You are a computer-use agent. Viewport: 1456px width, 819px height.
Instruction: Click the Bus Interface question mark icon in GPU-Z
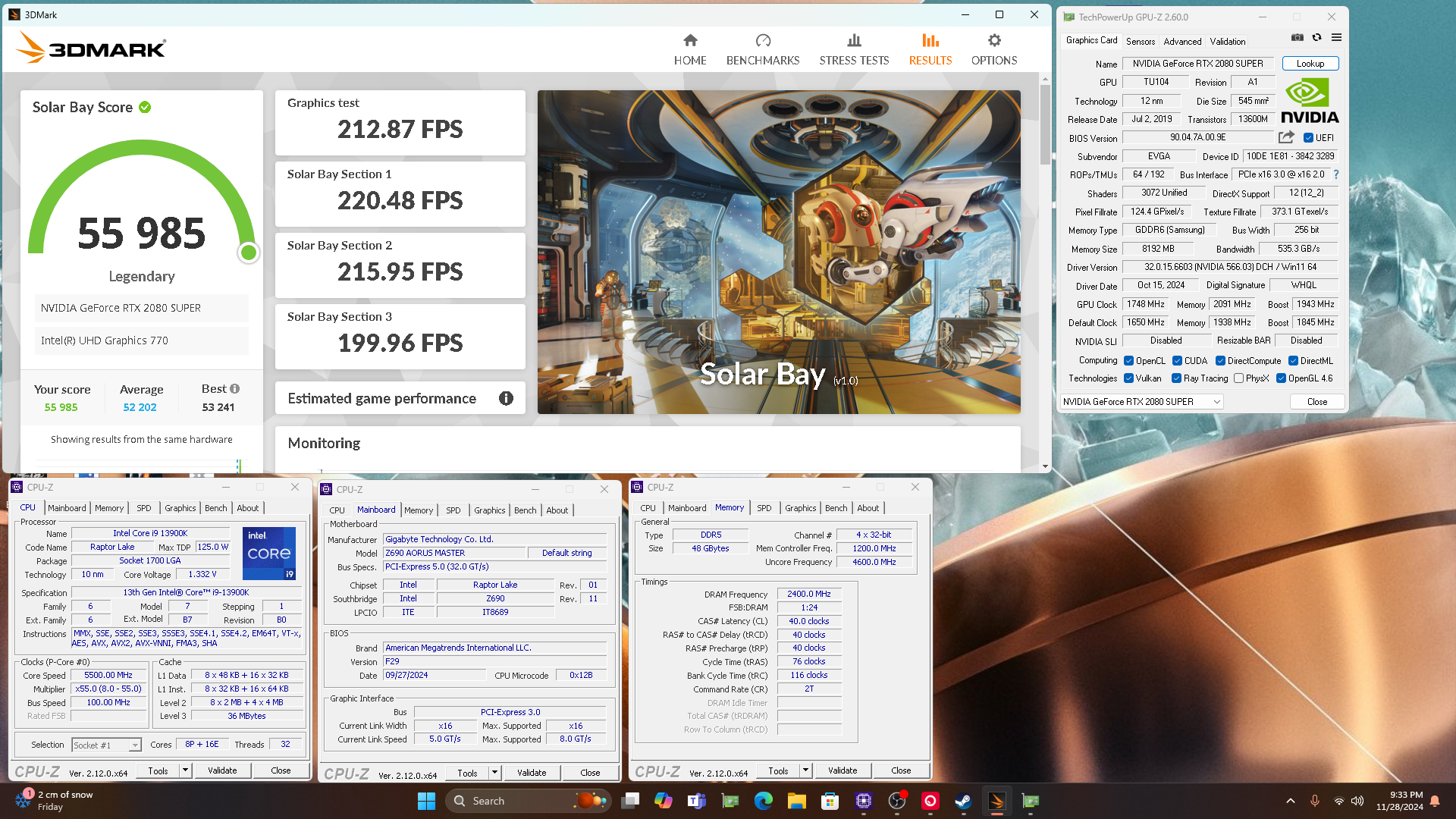[1335, 174]
